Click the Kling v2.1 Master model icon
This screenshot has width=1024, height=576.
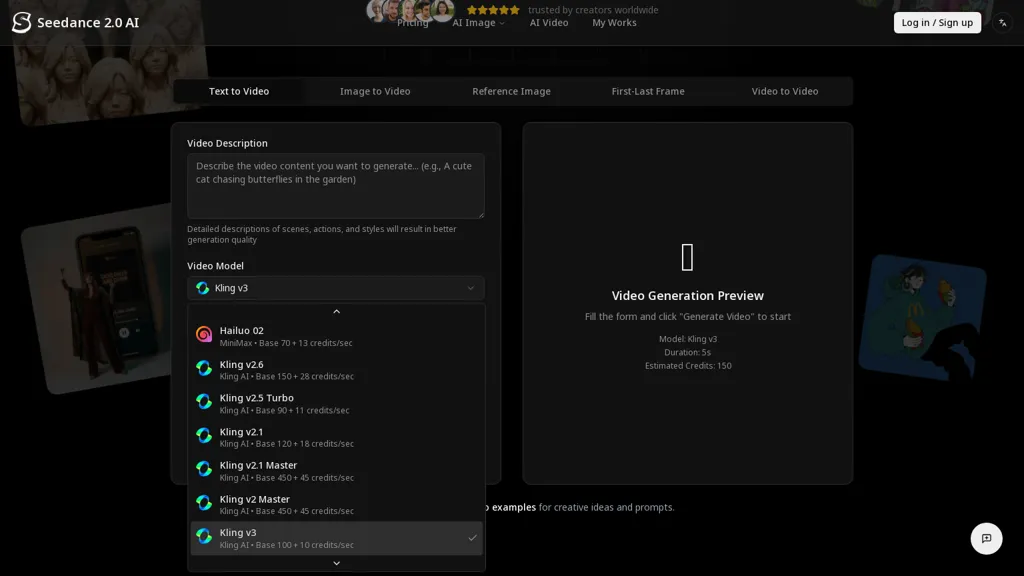click(x=204, y=469)
